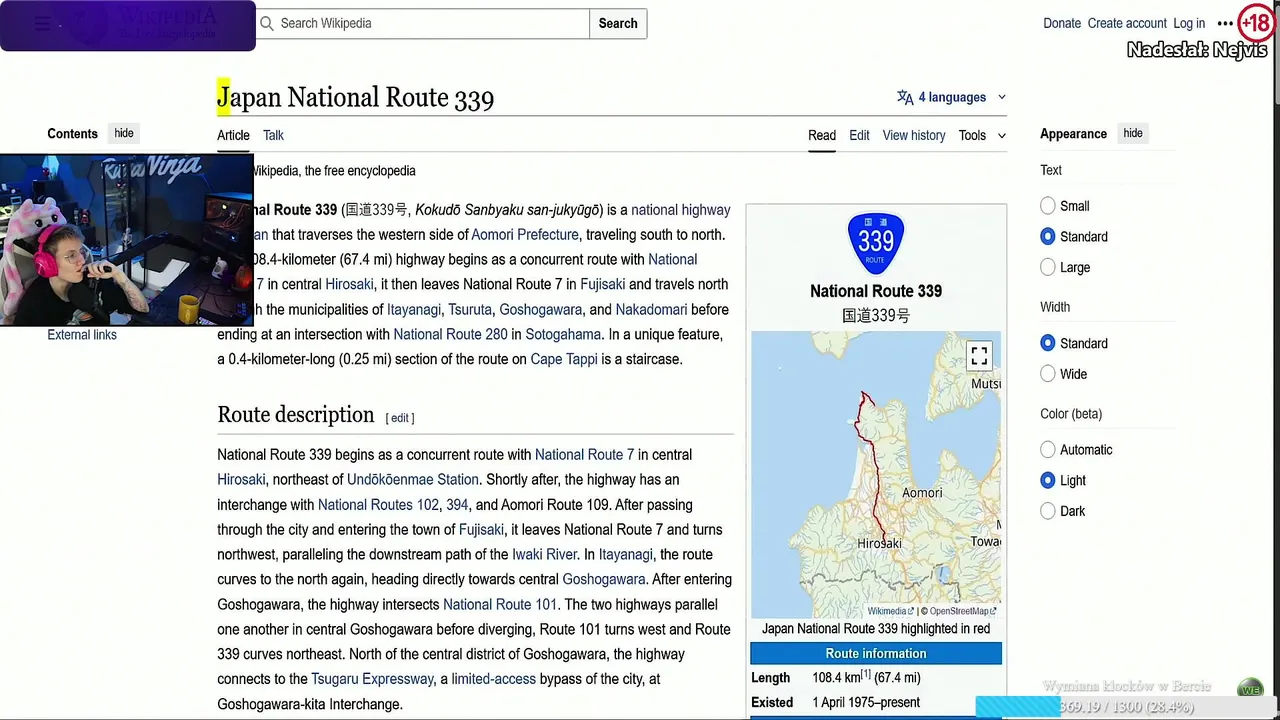The height and width of the screenshot is (720, 1280).
Task: Open the Donate link
Action: pyautogui.click(x=1062, y=23)
